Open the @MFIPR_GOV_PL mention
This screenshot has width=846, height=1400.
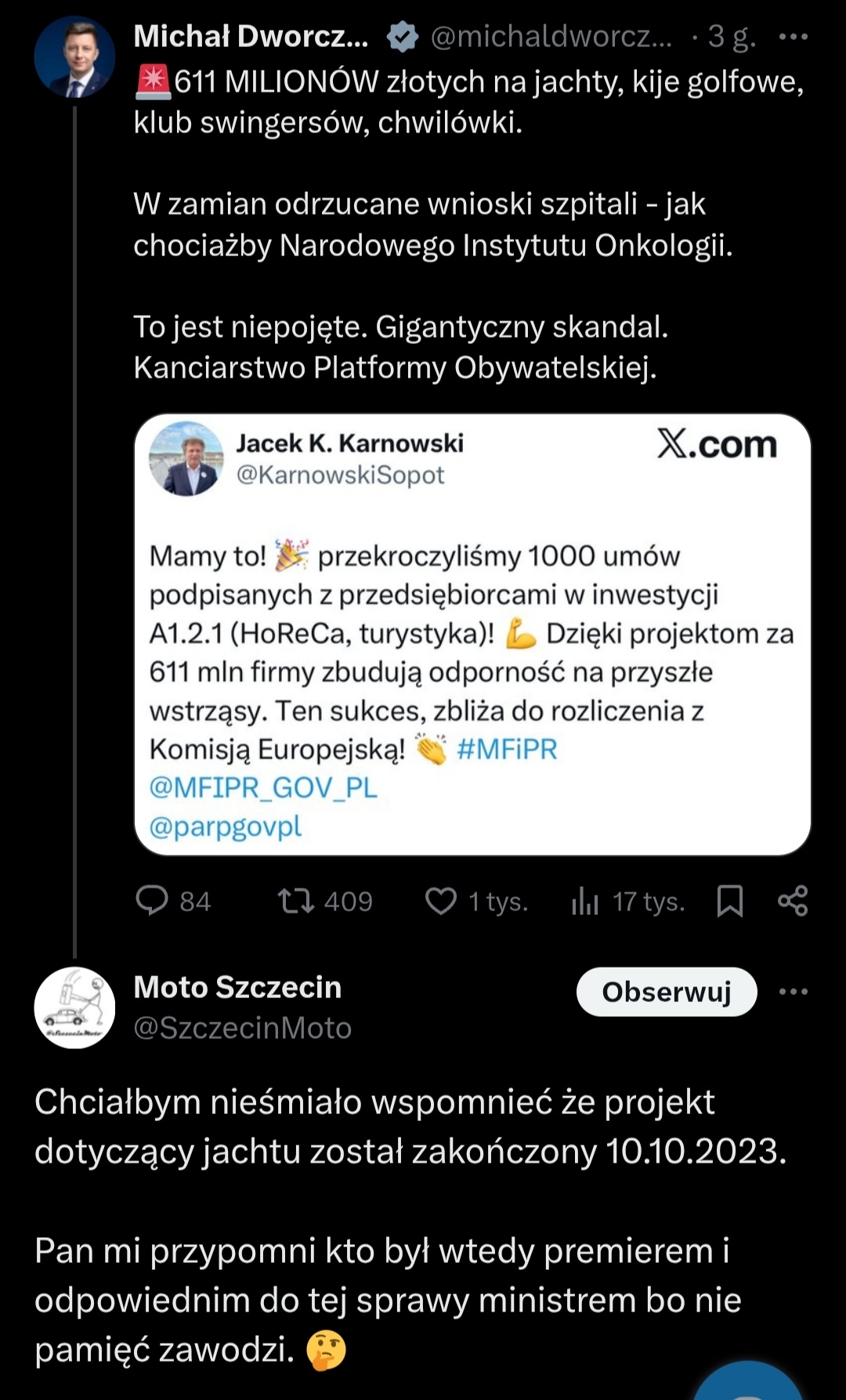coord(263,787)
